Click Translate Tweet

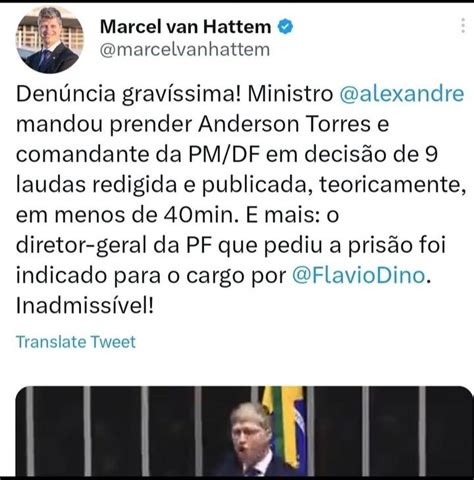[x=76, y=342]
